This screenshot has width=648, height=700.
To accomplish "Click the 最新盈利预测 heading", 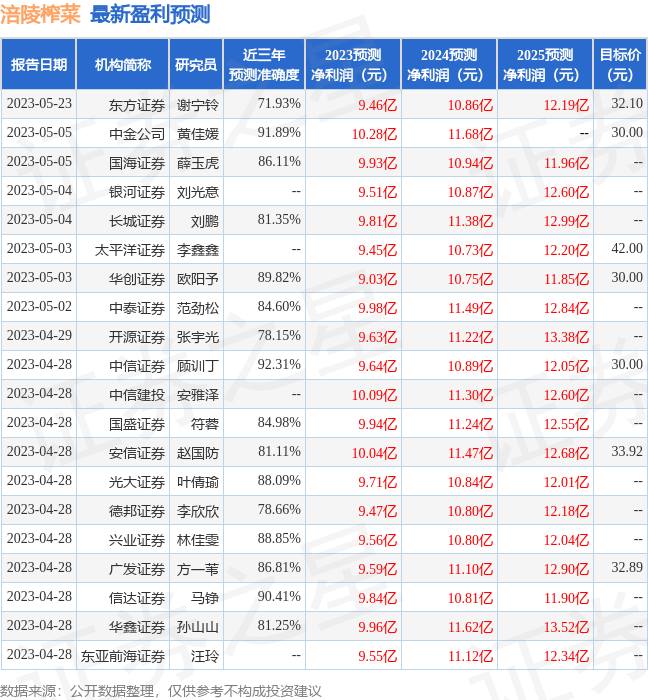I will click(x=150, y=14).
